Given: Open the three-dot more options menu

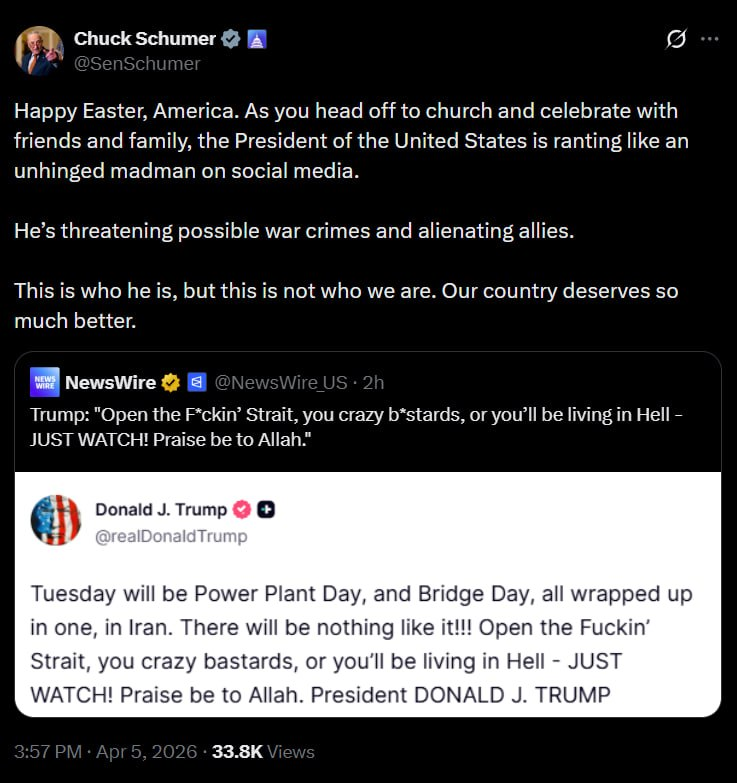Looking at the screenshot, I should click(710, 39).
